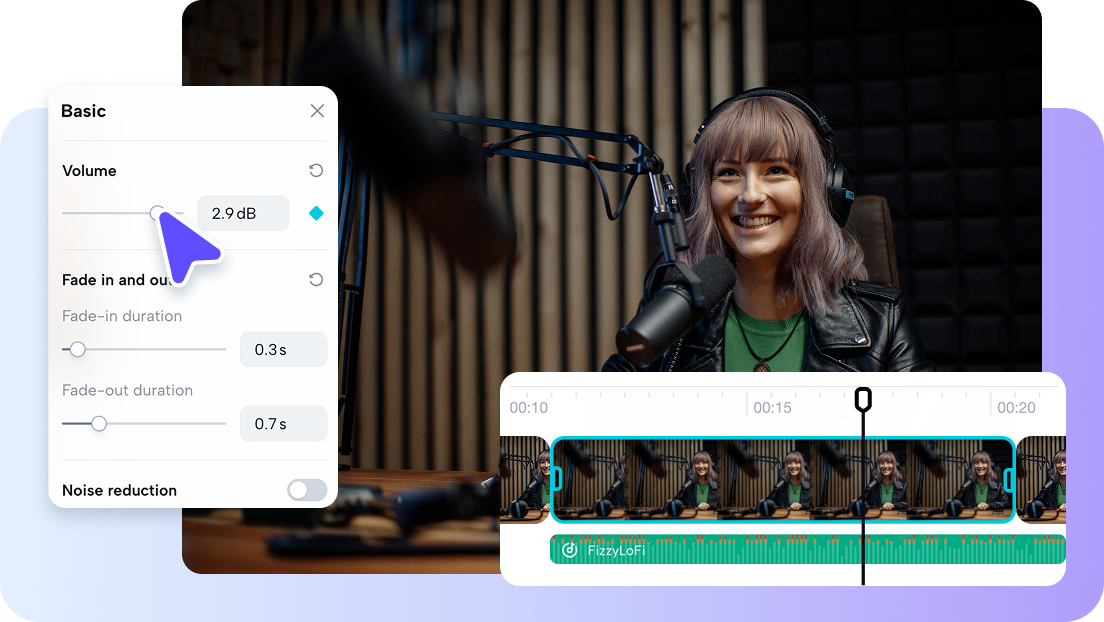Grab the playhead marker on the timeline

(x=862, y=399)
